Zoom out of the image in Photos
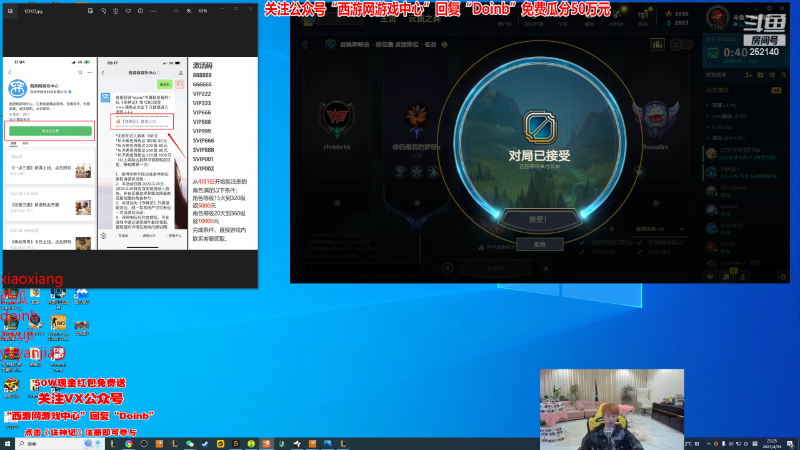This screenshot has width=800, height=450. (176, 11)
